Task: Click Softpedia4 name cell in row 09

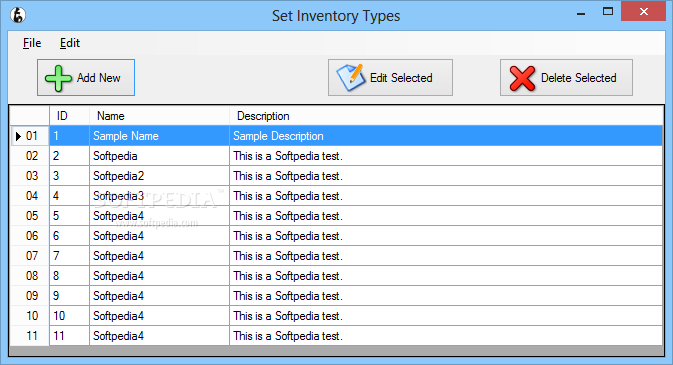Action: point(159,295)
